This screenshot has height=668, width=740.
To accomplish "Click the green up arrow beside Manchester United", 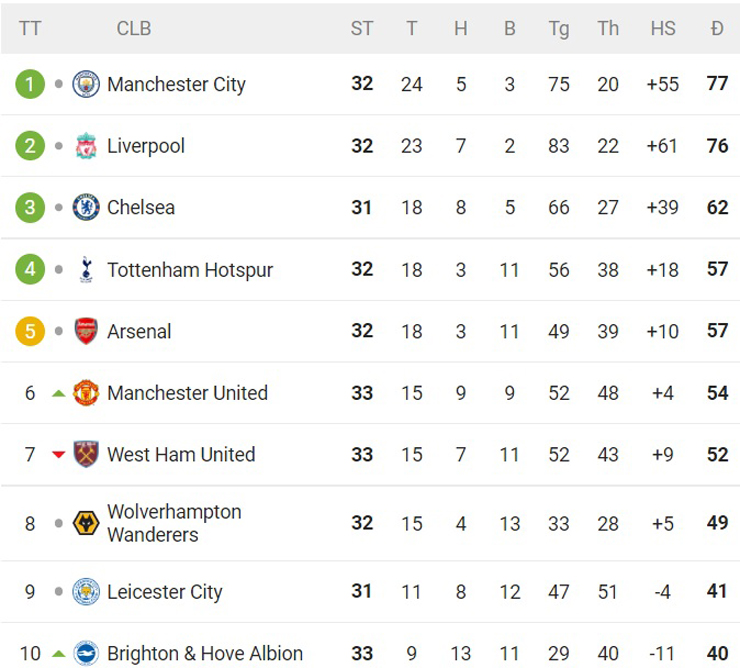I will tap(59, 393).
